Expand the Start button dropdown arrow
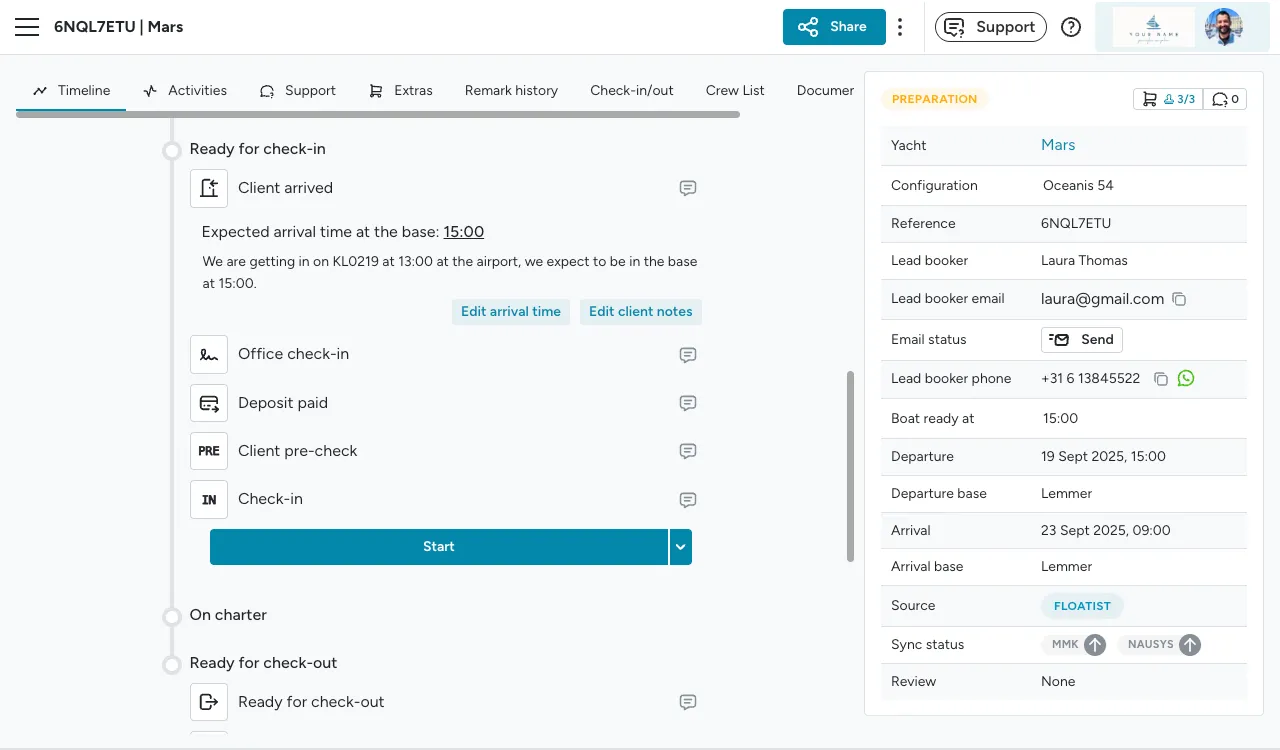The width and height of the screenshot is (1280, 750). tap(680, 547)
